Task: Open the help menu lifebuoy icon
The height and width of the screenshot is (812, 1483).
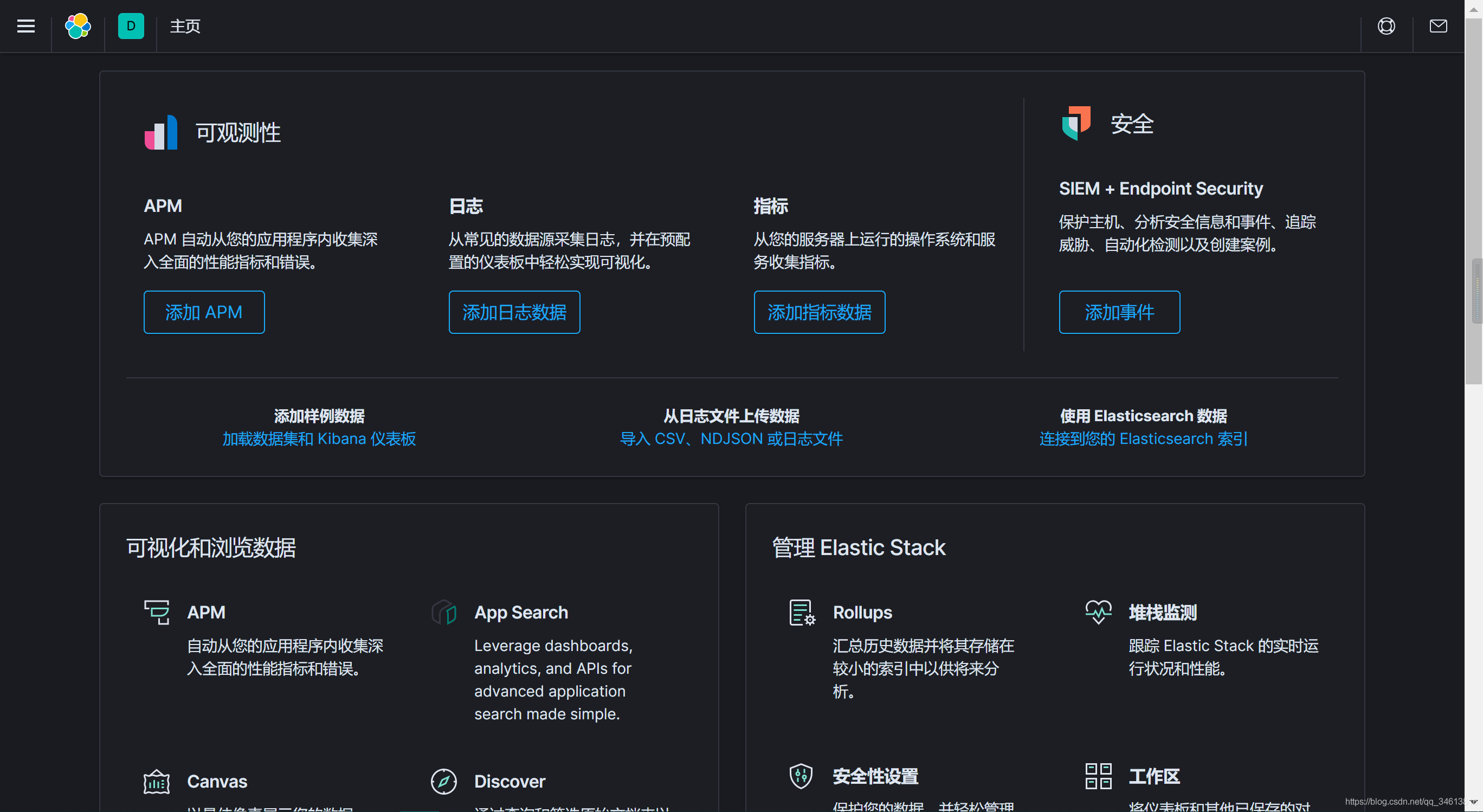Action: click(1387, 26)
